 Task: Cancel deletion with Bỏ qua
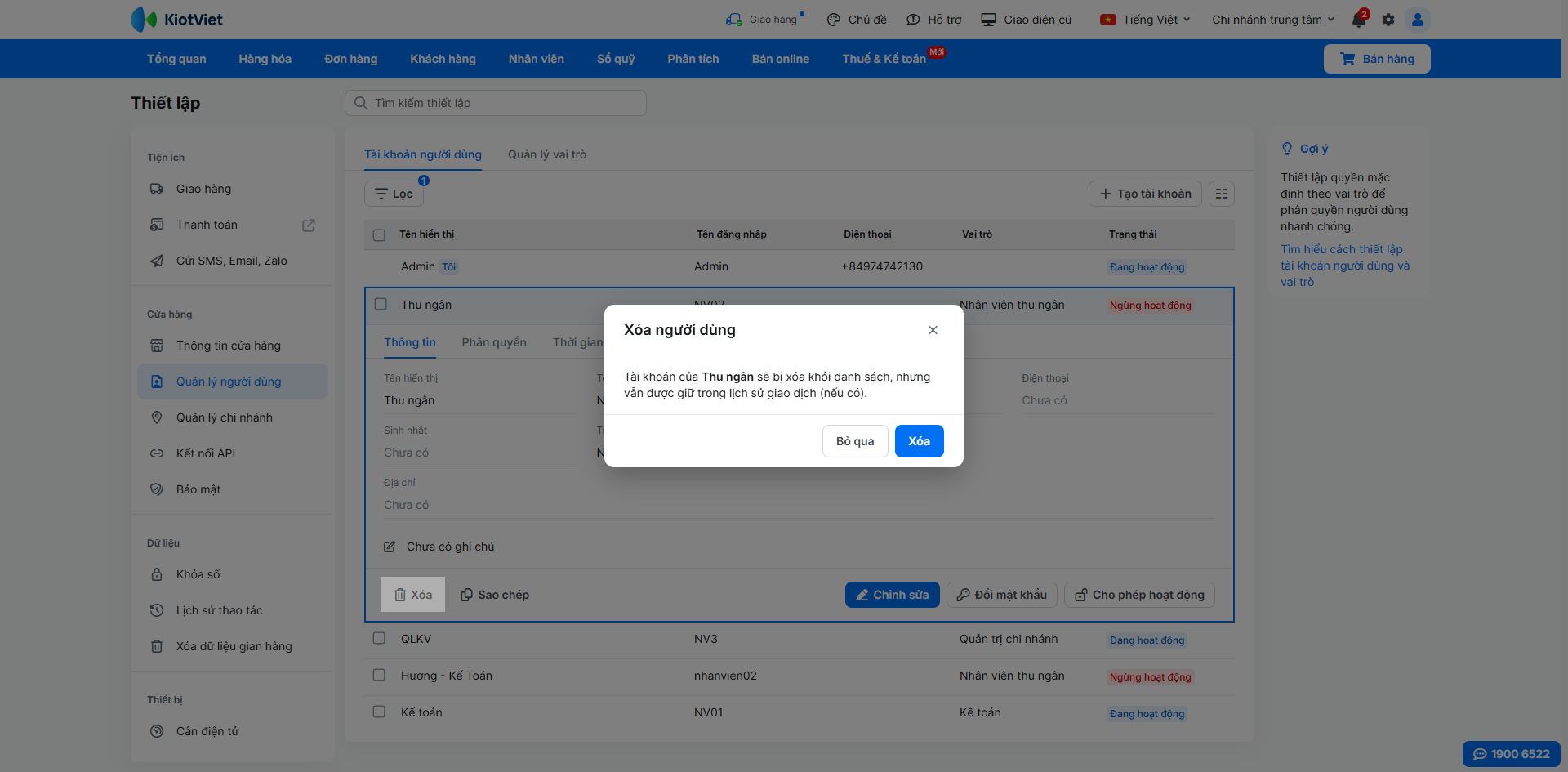(x=855, y=441)
